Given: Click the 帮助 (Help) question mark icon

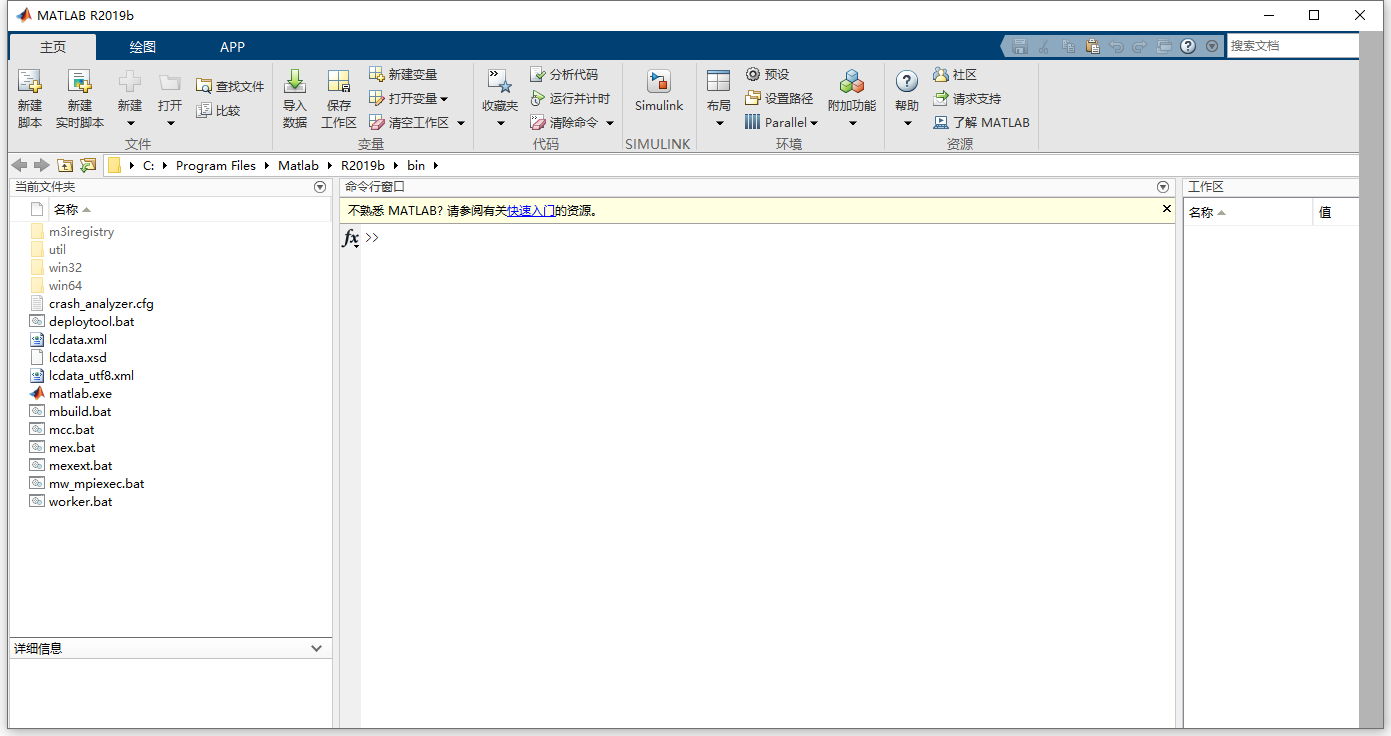Looking at the screenshot, I should tap(907, 82).
